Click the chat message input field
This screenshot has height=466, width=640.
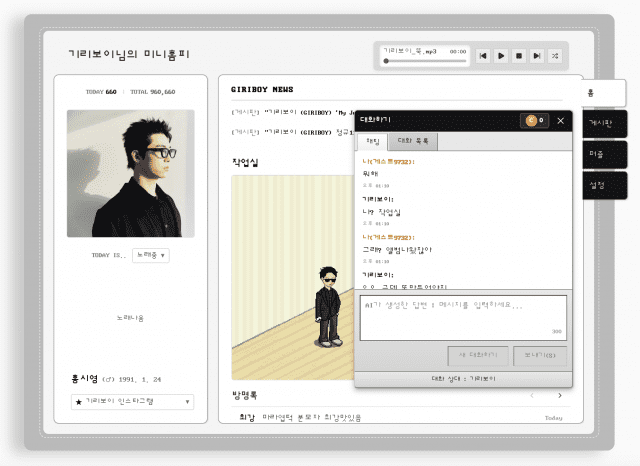[x=462, y=316]
